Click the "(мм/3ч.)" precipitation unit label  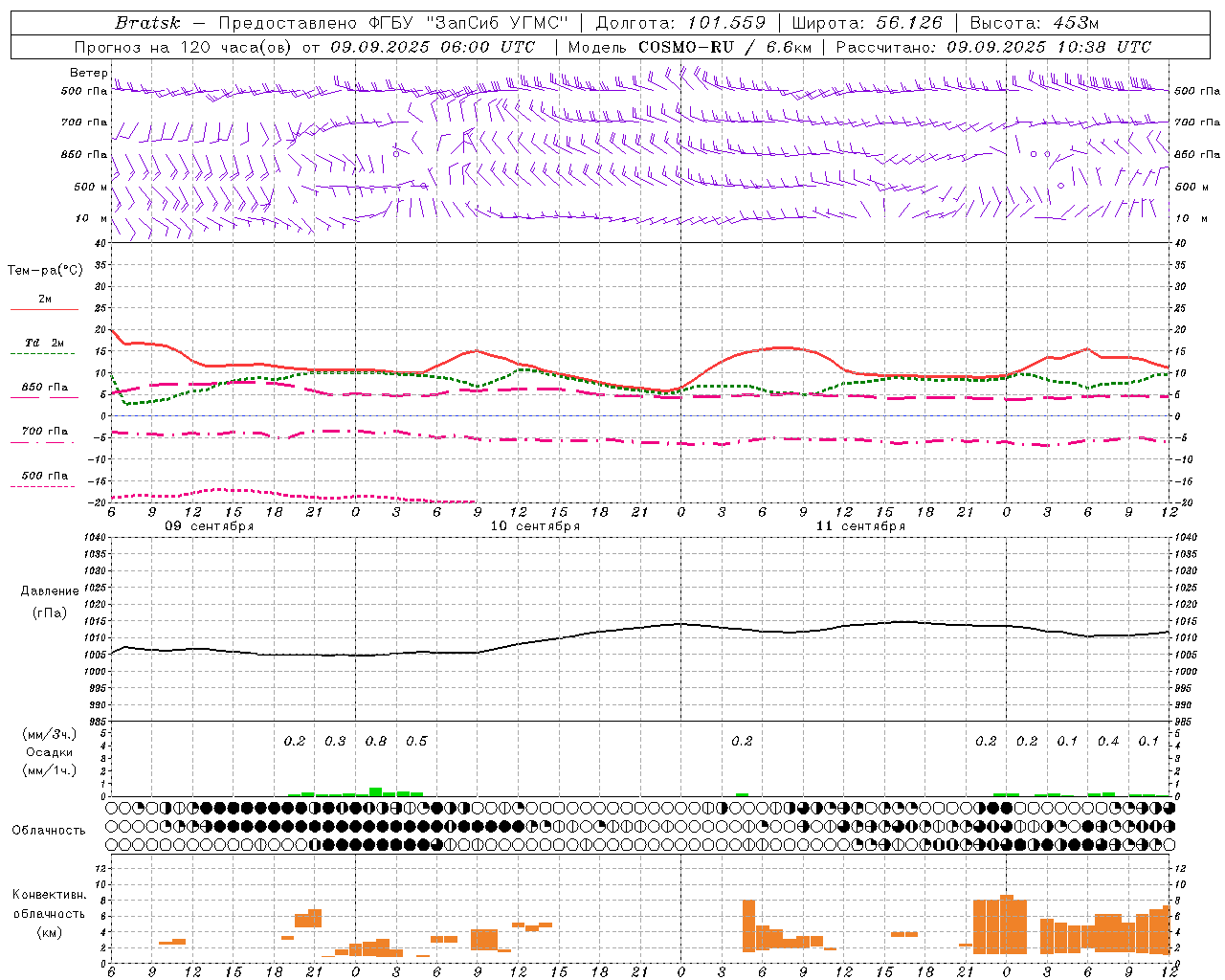point(50,734)
